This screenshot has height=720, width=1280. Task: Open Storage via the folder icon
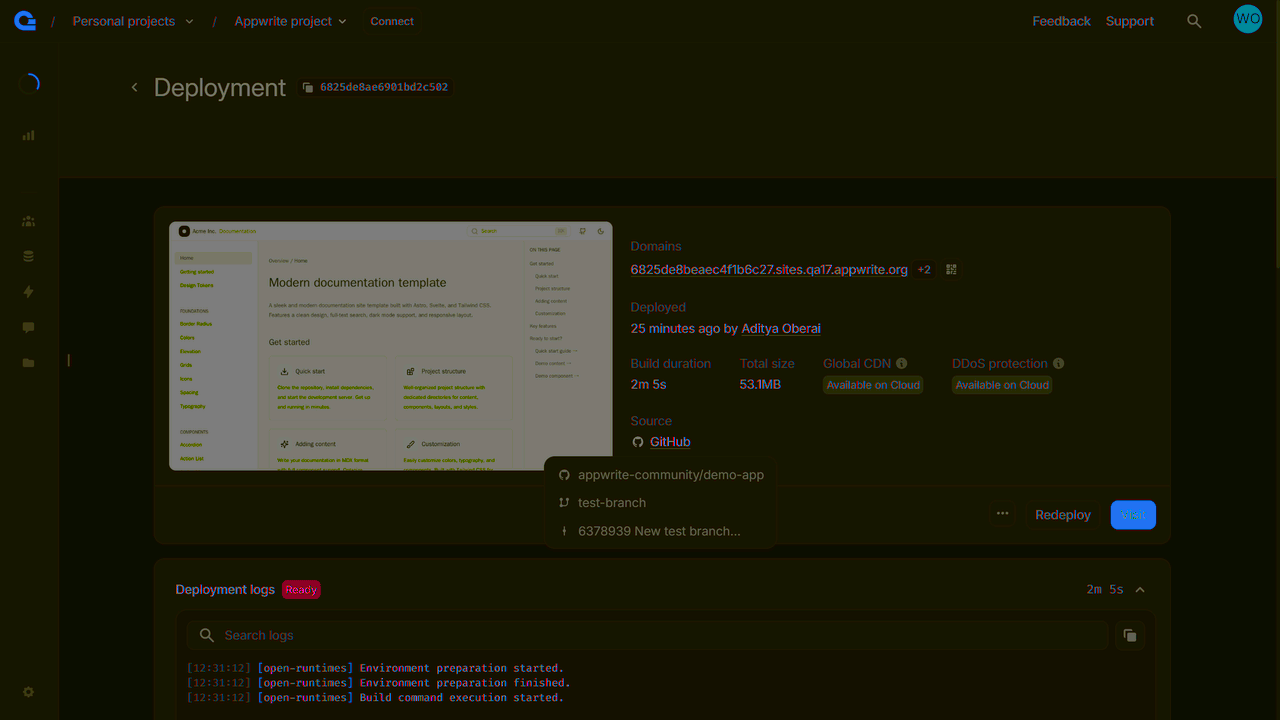(28, 362)
